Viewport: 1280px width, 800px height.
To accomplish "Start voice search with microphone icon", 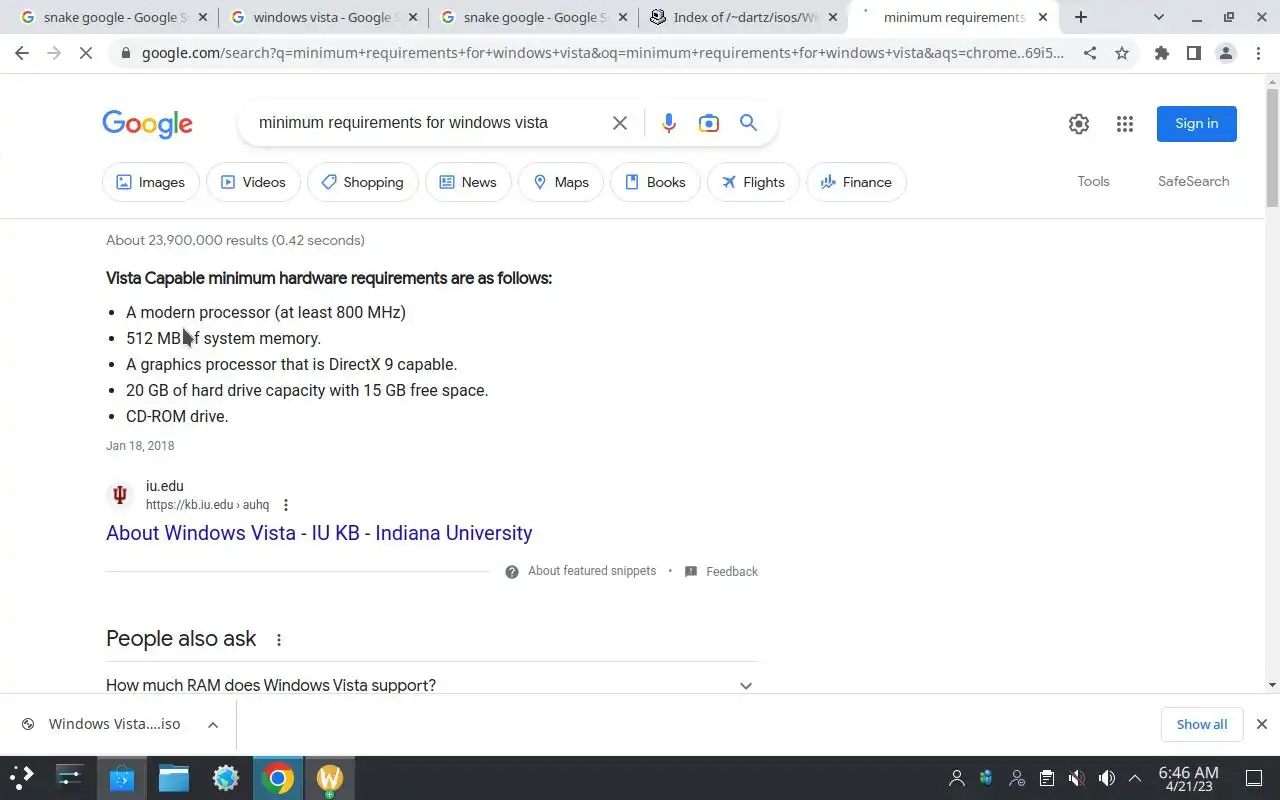I will pyautogui.click(x=669, y=123).
